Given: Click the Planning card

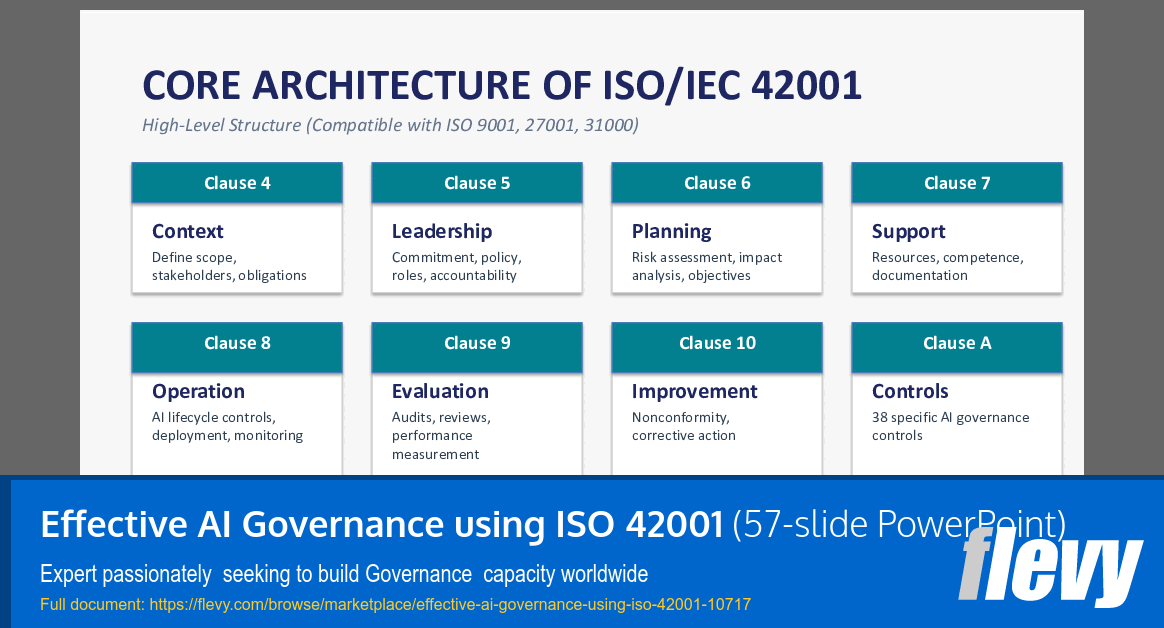Looking at the screenshot, I should [716, 248].
